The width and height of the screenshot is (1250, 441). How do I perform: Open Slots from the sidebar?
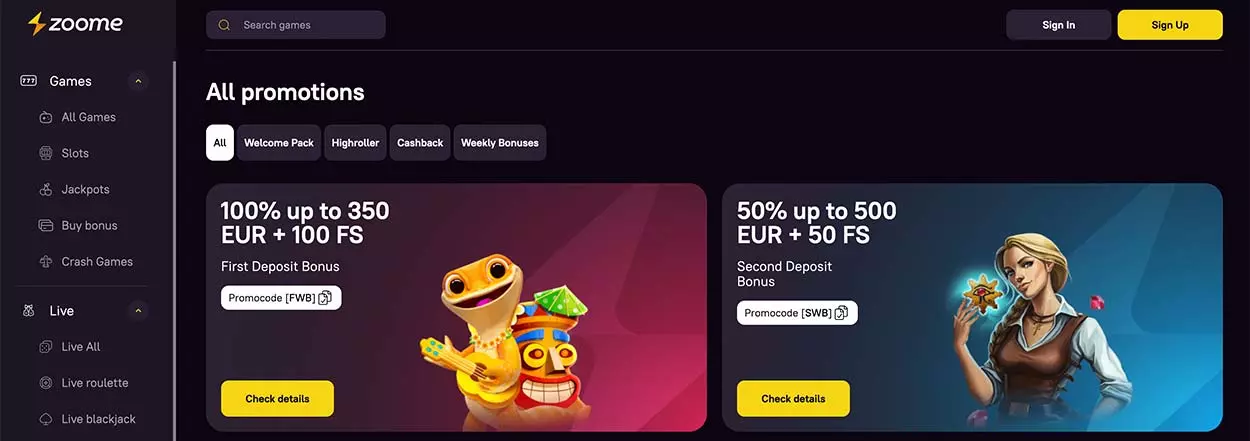point(75,153)
